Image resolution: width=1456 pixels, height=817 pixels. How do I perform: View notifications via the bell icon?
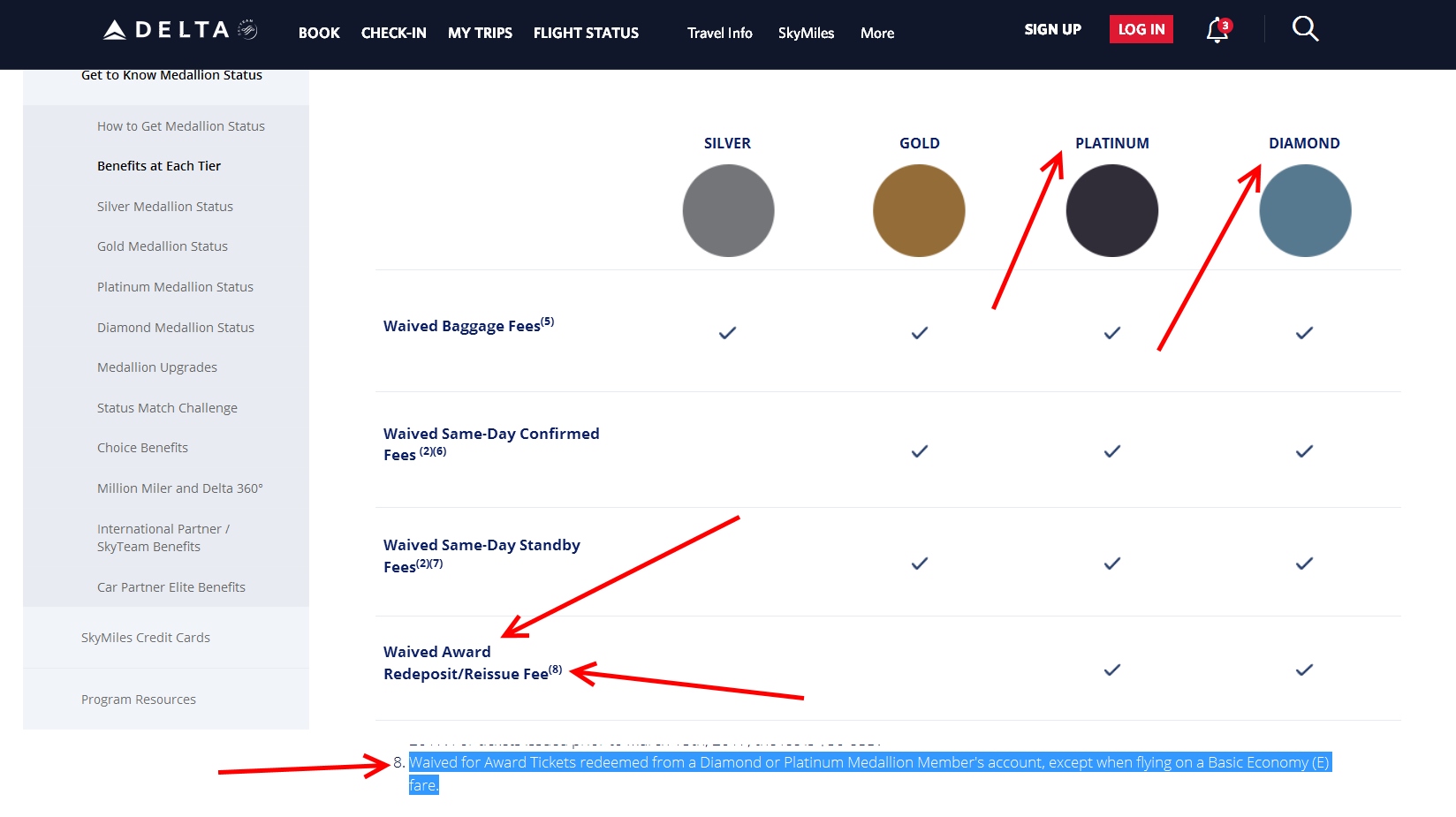click(x=1217, y=31)
